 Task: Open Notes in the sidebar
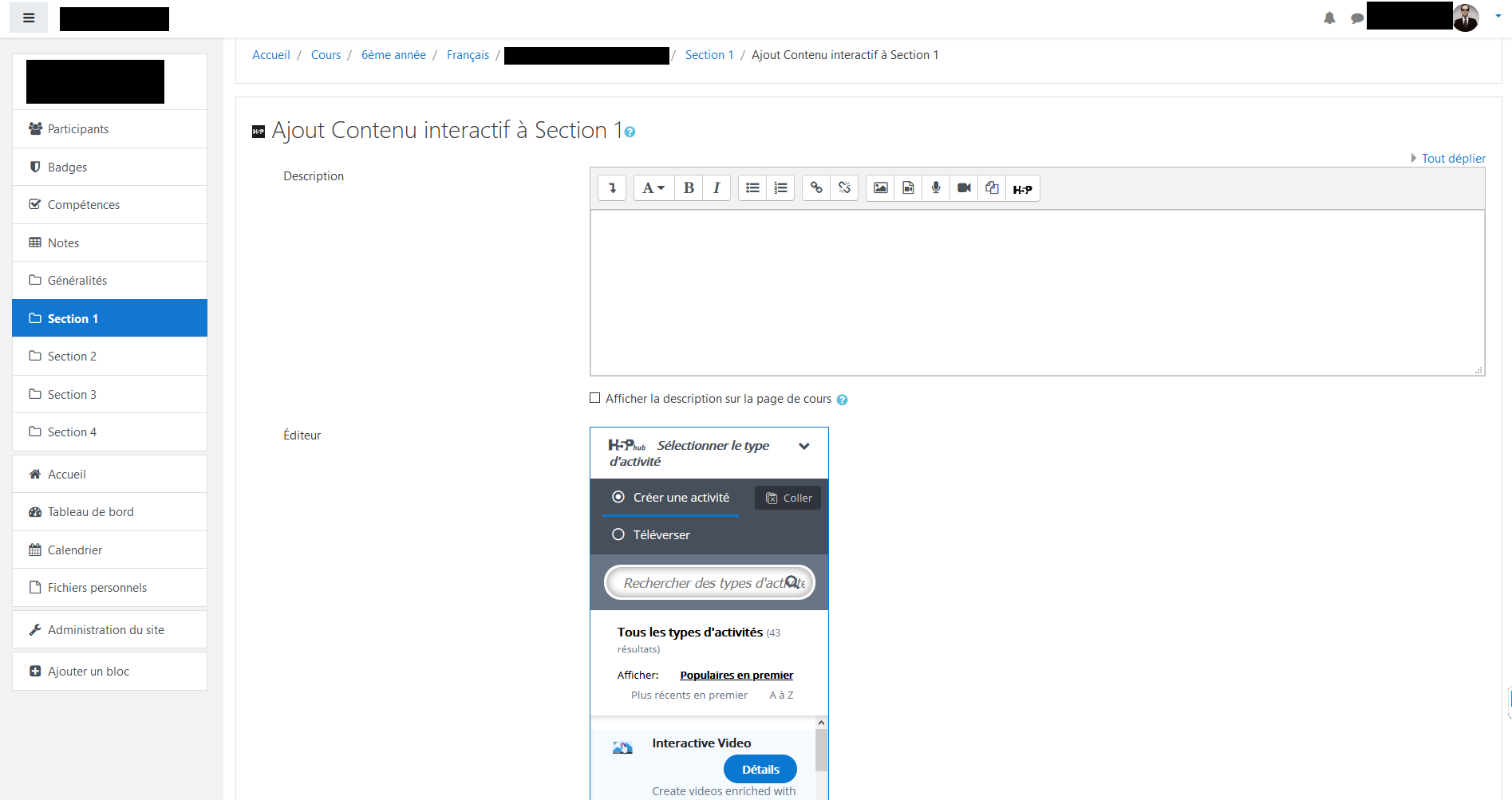point(110,242)
